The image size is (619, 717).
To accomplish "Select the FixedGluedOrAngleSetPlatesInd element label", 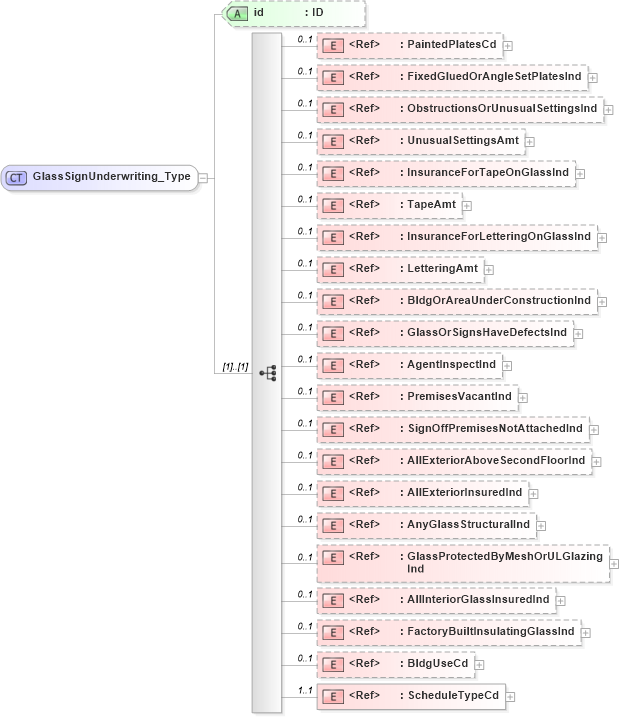I will 491,77.
